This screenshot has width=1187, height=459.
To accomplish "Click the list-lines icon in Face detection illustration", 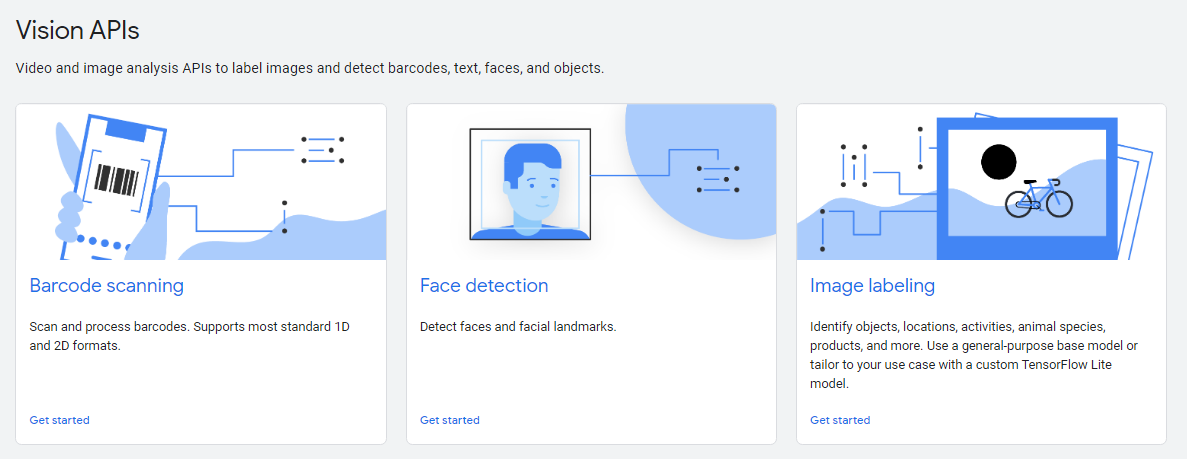I will pyautogui.click(x=717, y=178).
